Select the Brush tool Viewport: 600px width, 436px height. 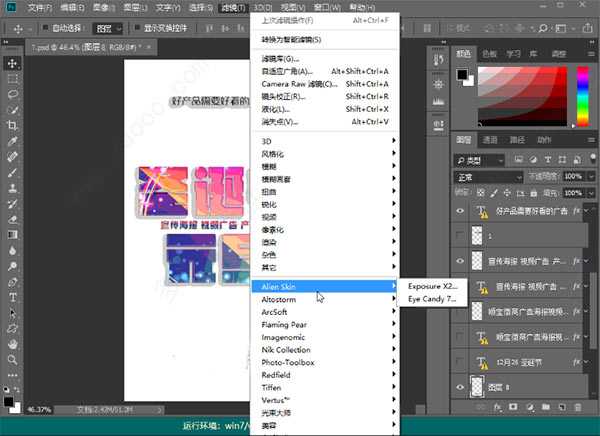click(x=12, y=172)
